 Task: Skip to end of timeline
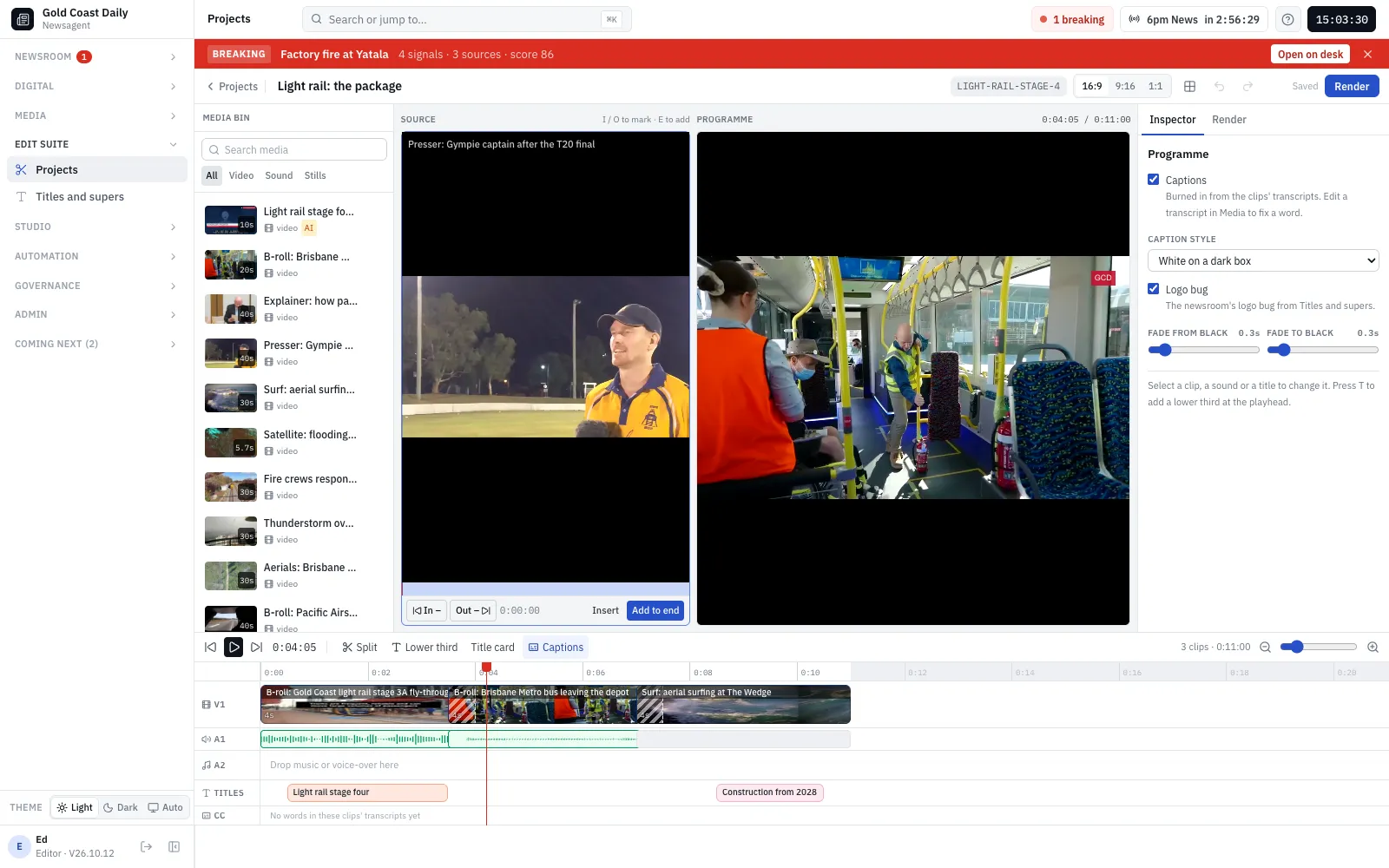[256, 647]
